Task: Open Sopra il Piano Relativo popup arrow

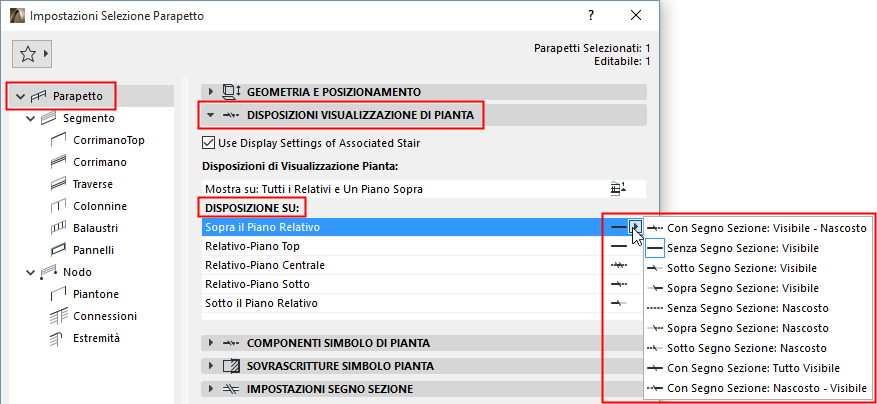Action: 635,227
